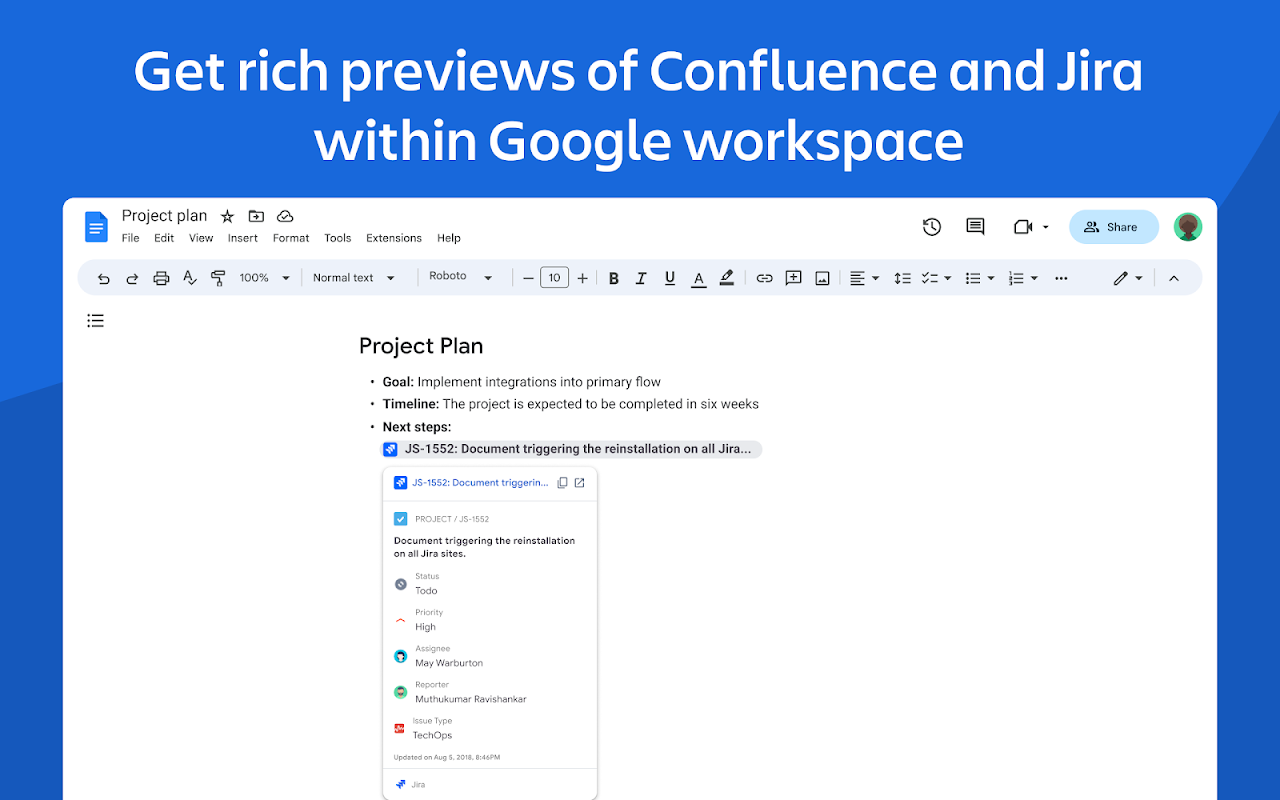1280x800 pixels.
Task: Collapse the toolbar with the chevron
Action: coord(1174,278)
